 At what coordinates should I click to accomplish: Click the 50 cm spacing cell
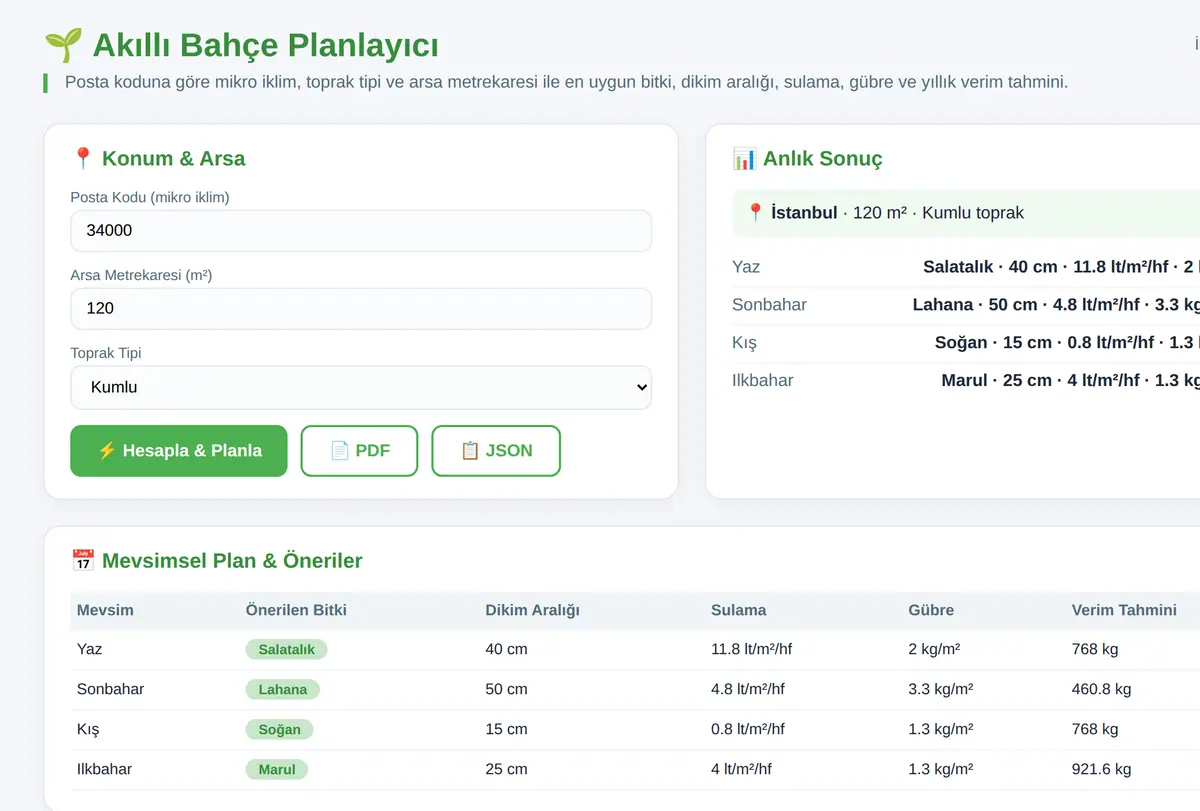[507, 689]
